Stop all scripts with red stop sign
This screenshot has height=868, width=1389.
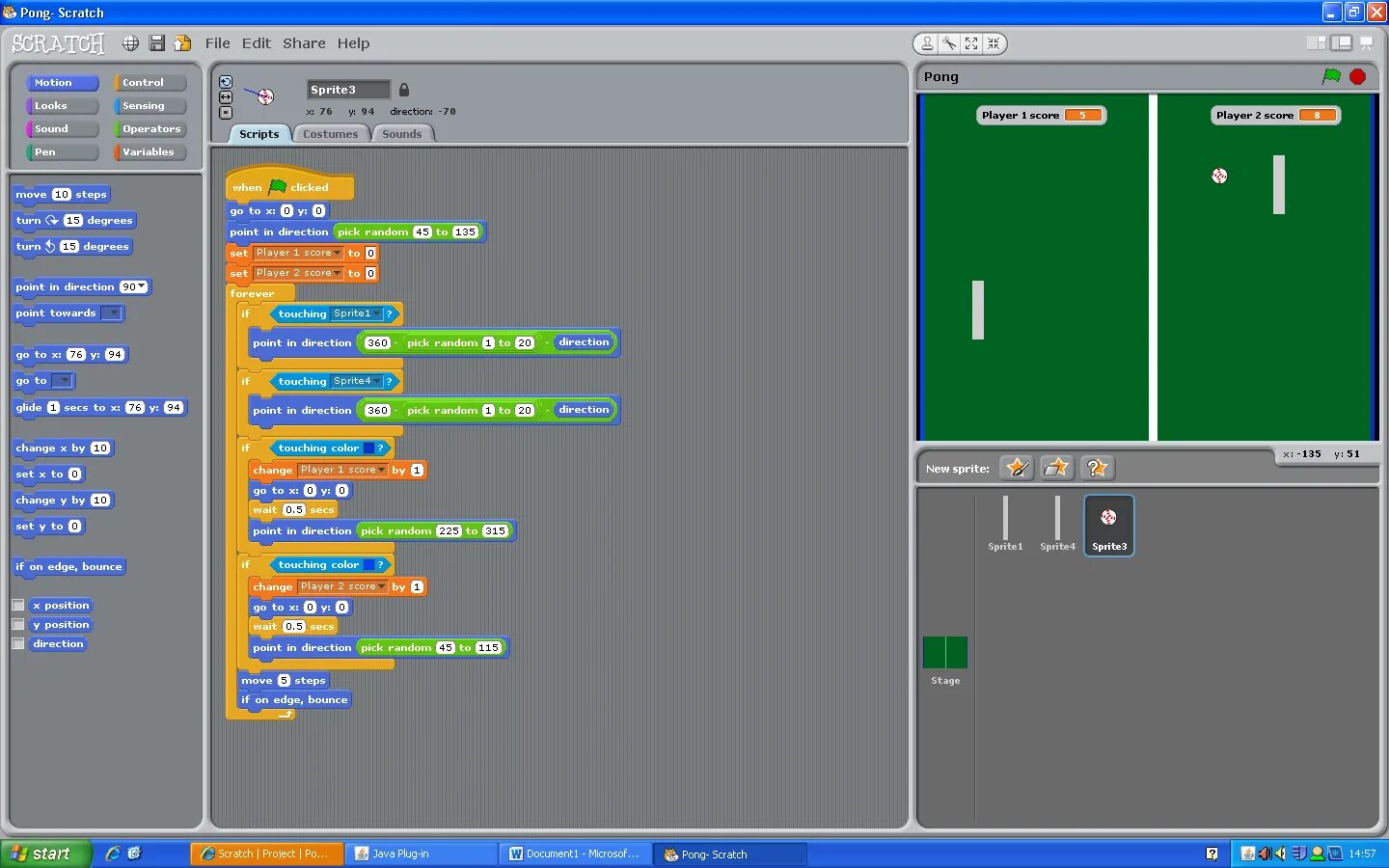pos(1357,76)
